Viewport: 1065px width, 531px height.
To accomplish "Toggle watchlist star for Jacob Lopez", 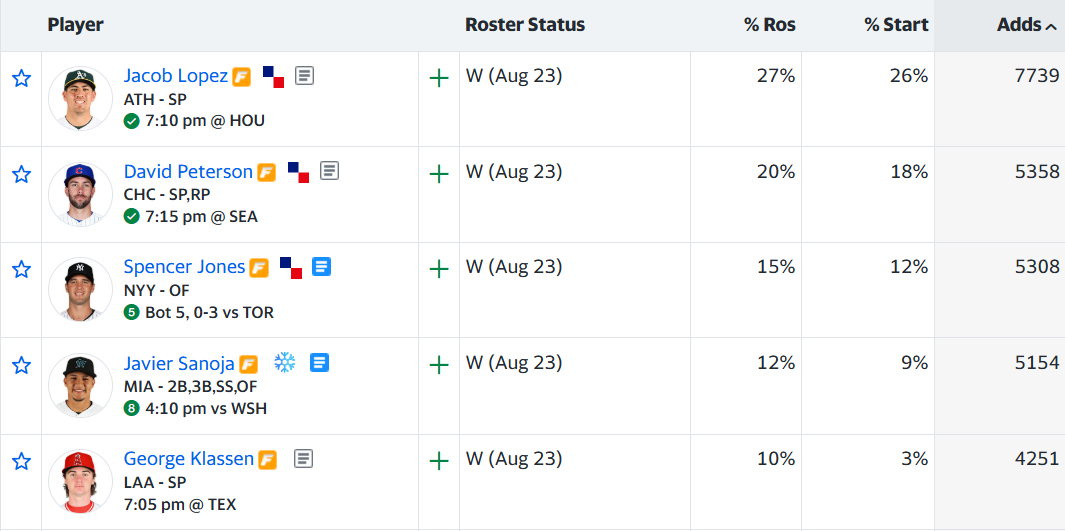I will coord(22,79).
